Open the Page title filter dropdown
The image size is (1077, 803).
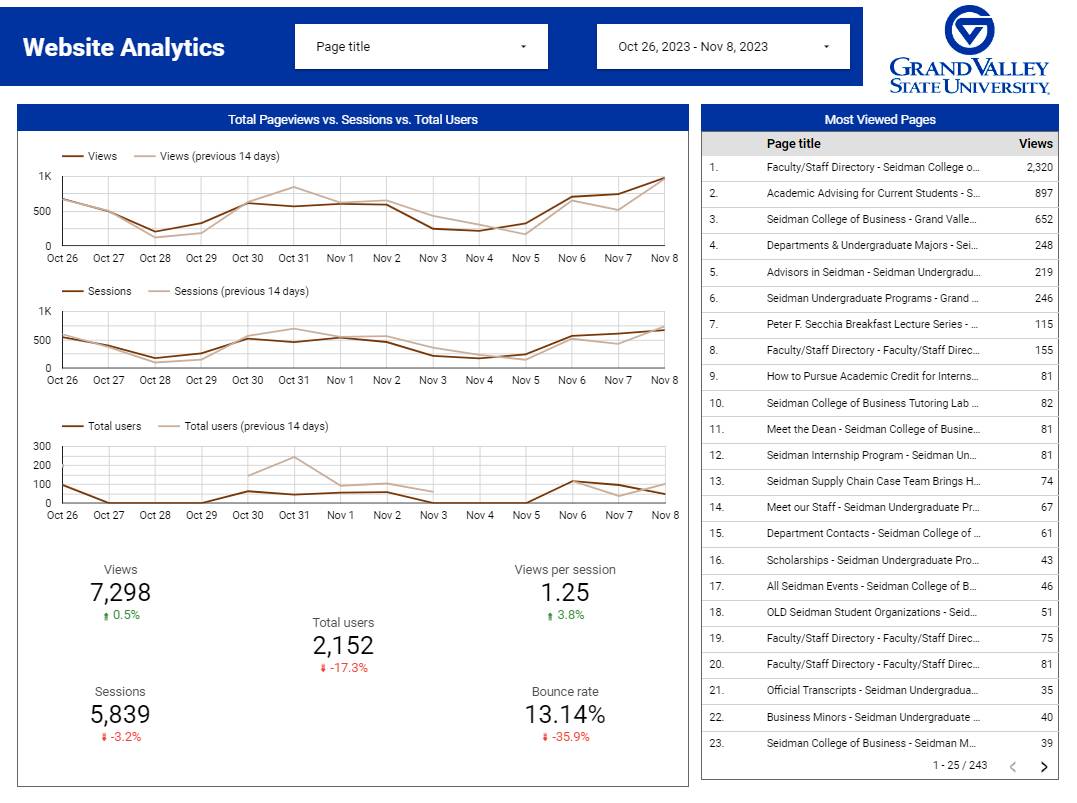(421, 45)
